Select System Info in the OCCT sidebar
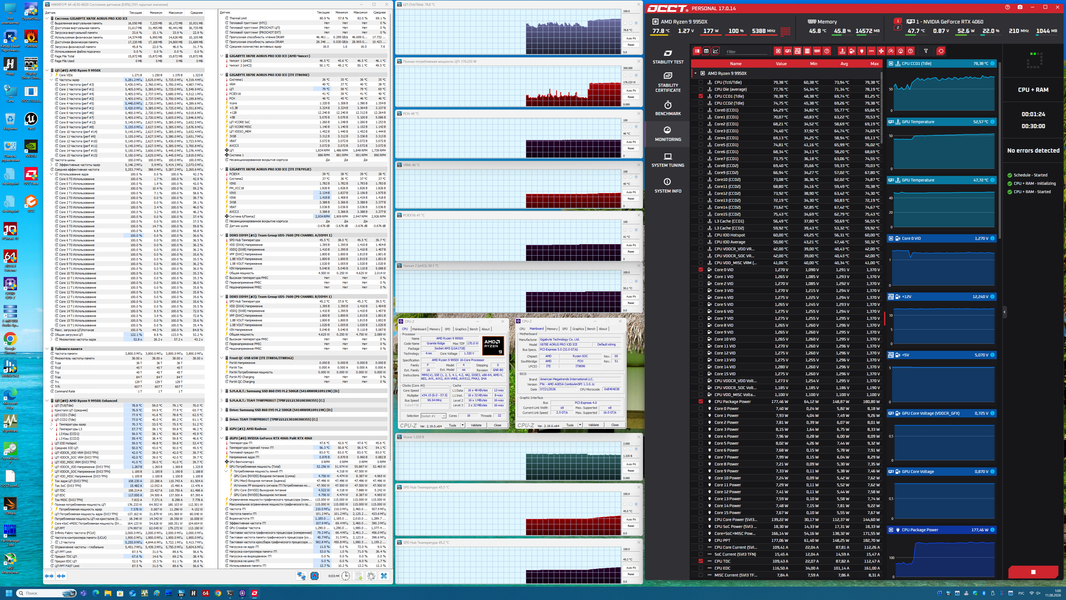The height and width of the screenshot is (600, 1066). [668, 185]
